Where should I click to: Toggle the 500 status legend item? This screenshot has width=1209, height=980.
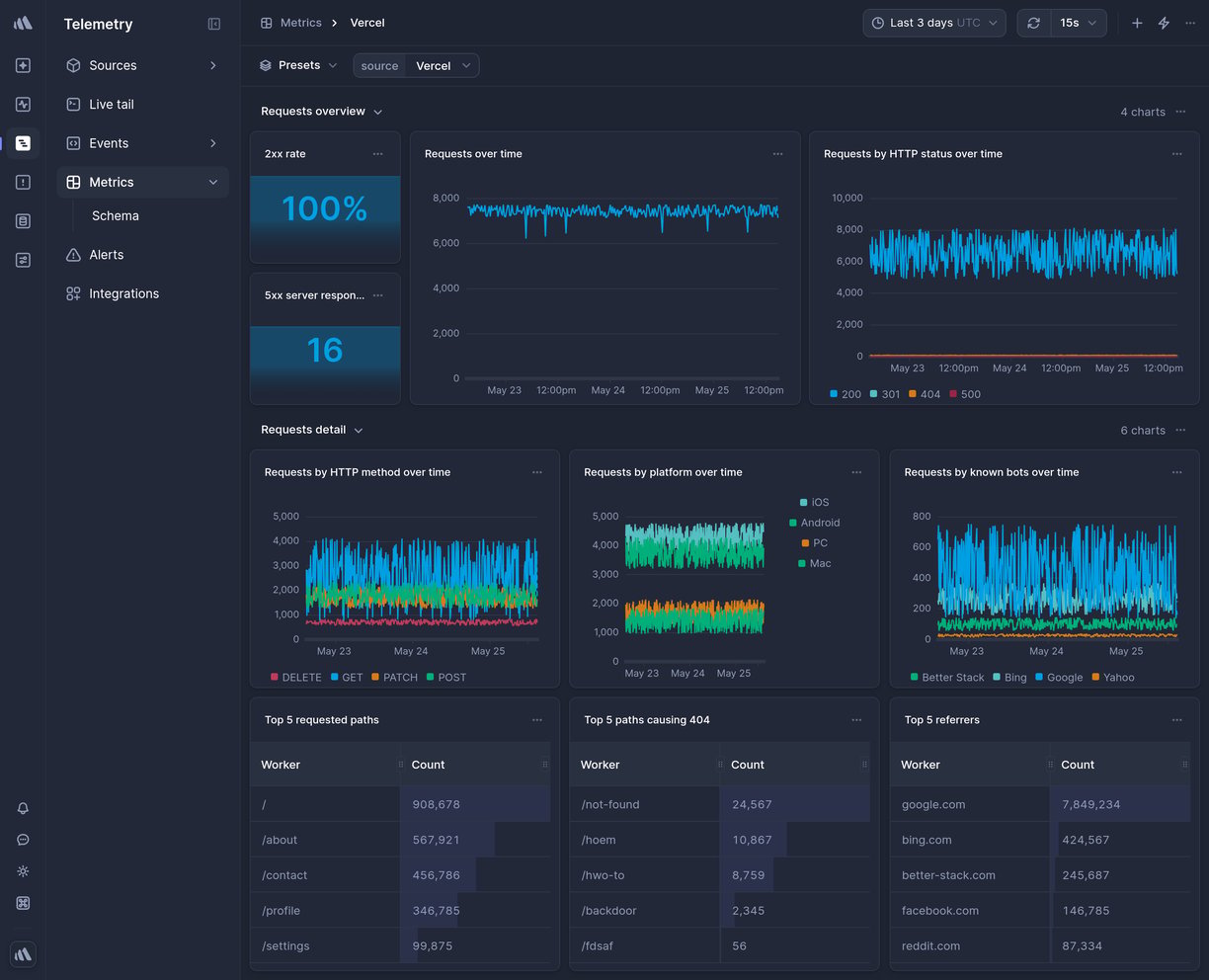coord(965,394)
